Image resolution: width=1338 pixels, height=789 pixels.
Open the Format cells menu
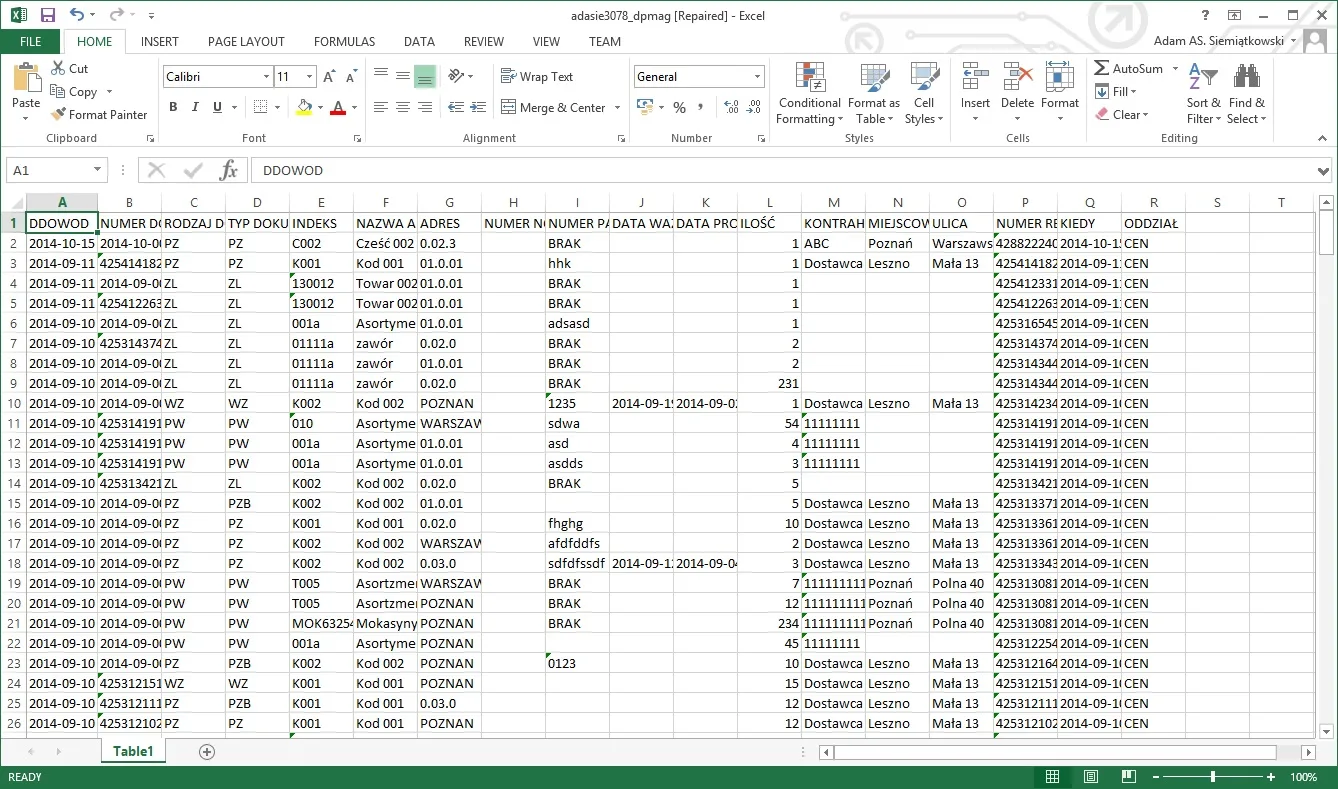coord(1060,93)
